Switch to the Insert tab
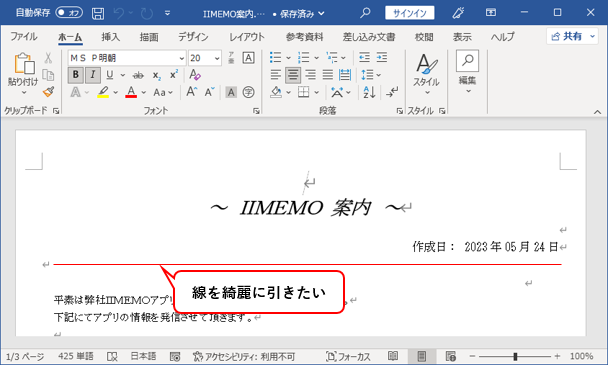This screenshot has height=365, width=608. coord(111,37)
